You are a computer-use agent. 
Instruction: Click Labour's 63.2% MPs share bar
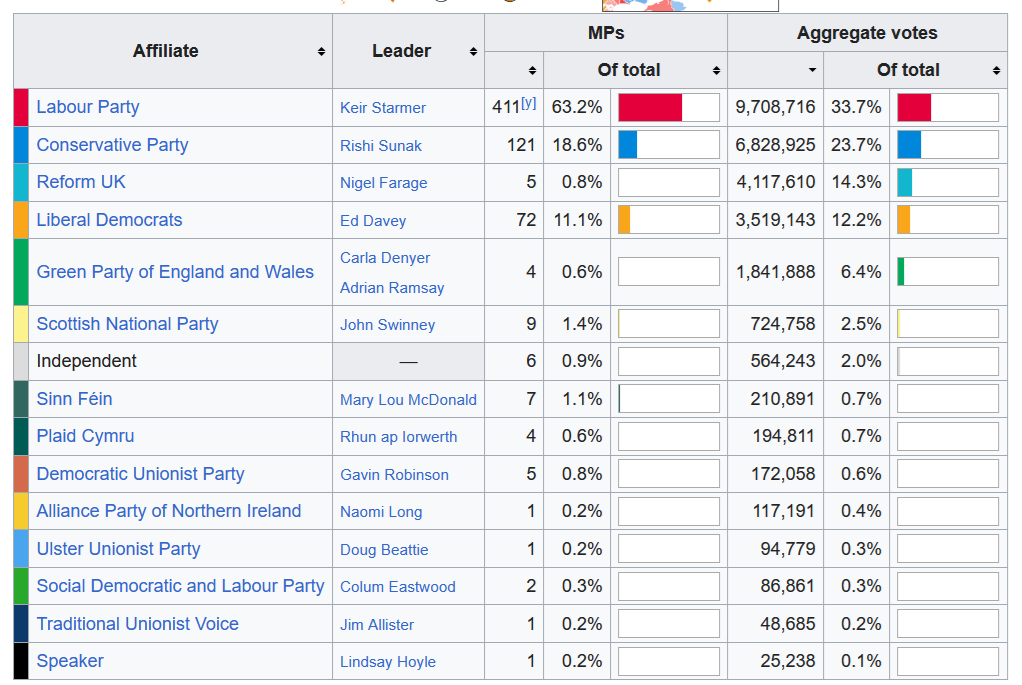click(669, 108)
